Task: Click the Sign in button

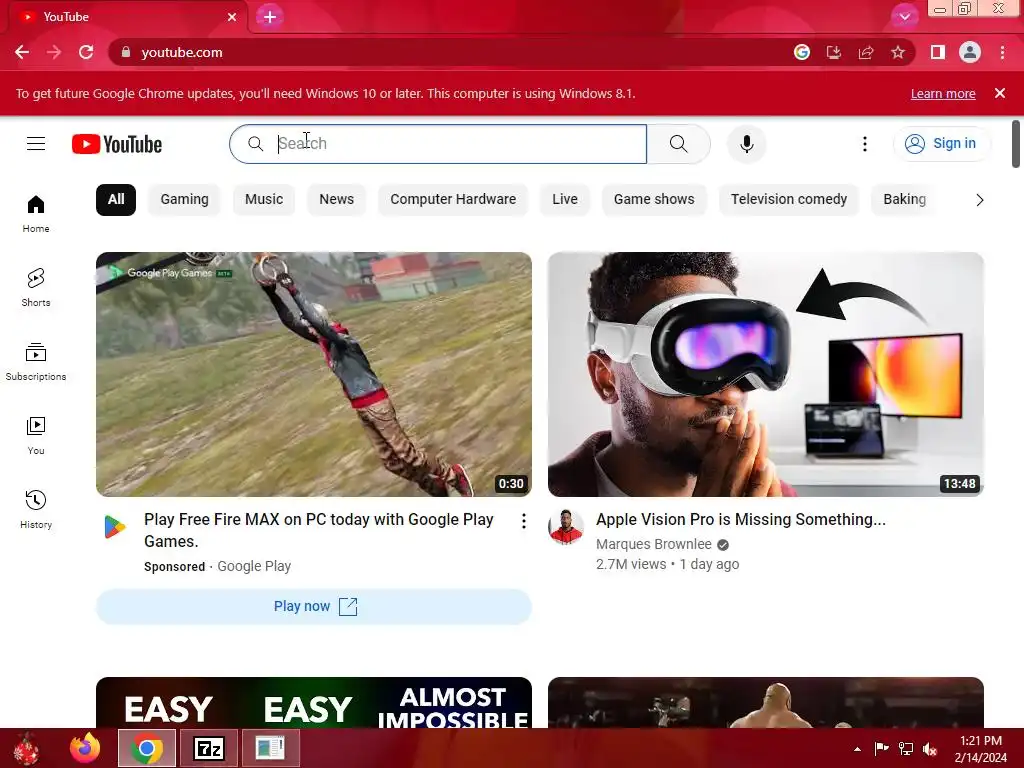Action: coord(942,144)
